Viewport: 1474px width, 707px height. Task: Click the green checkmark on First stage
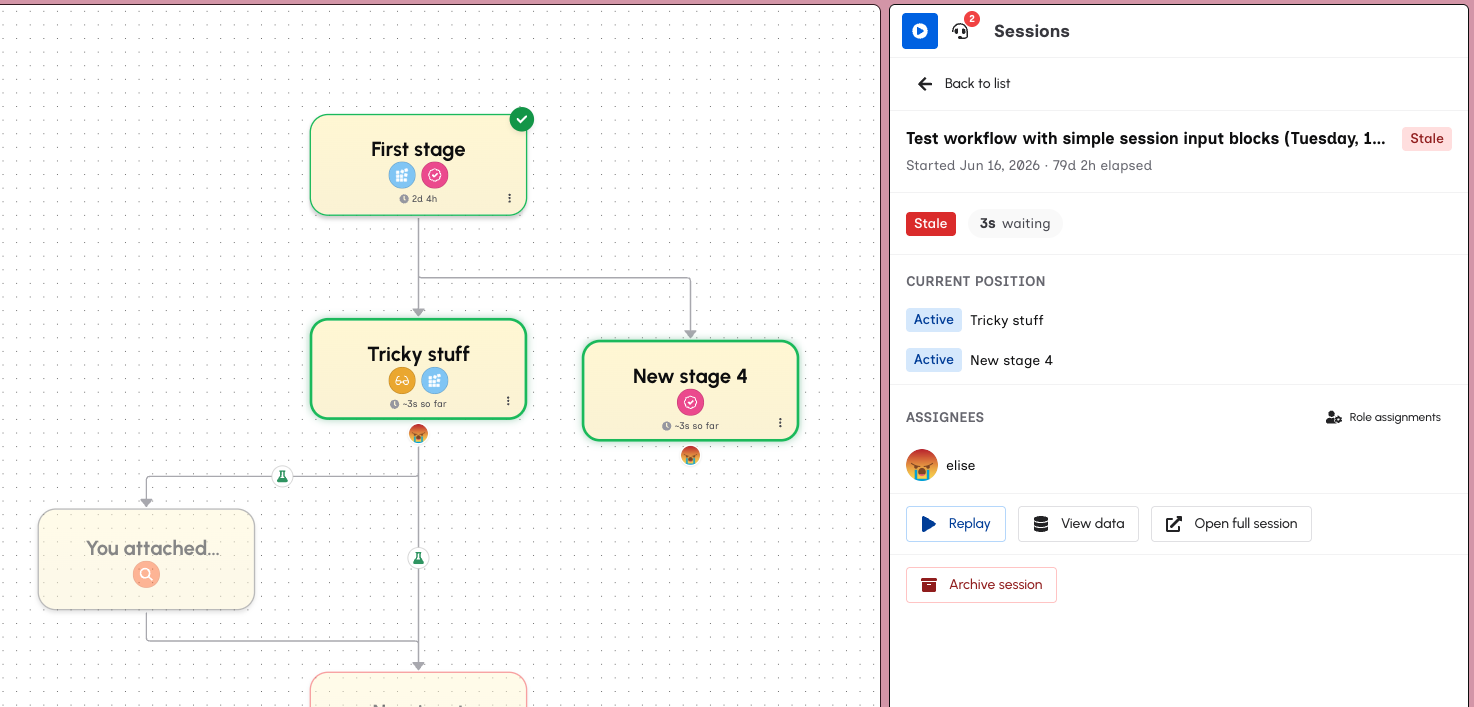pos(521,119)
